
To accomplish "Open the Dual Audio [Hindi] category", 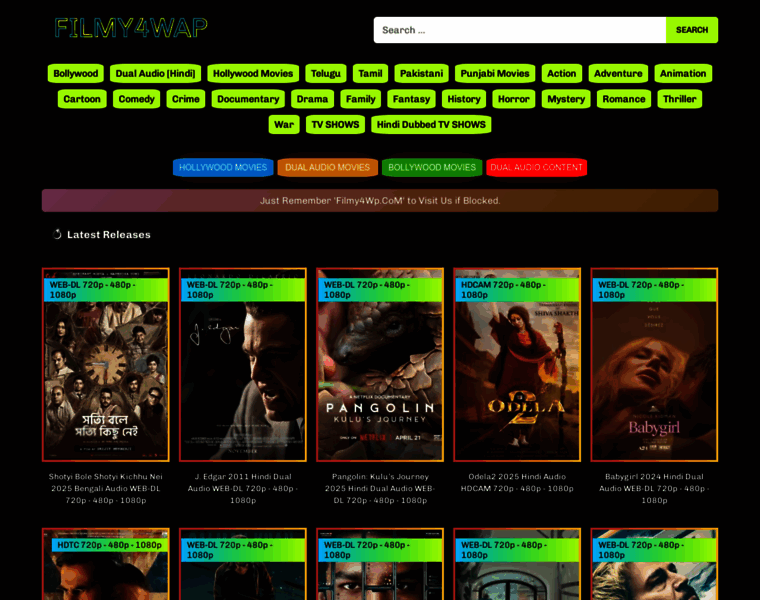I will [x=155, y=74].
